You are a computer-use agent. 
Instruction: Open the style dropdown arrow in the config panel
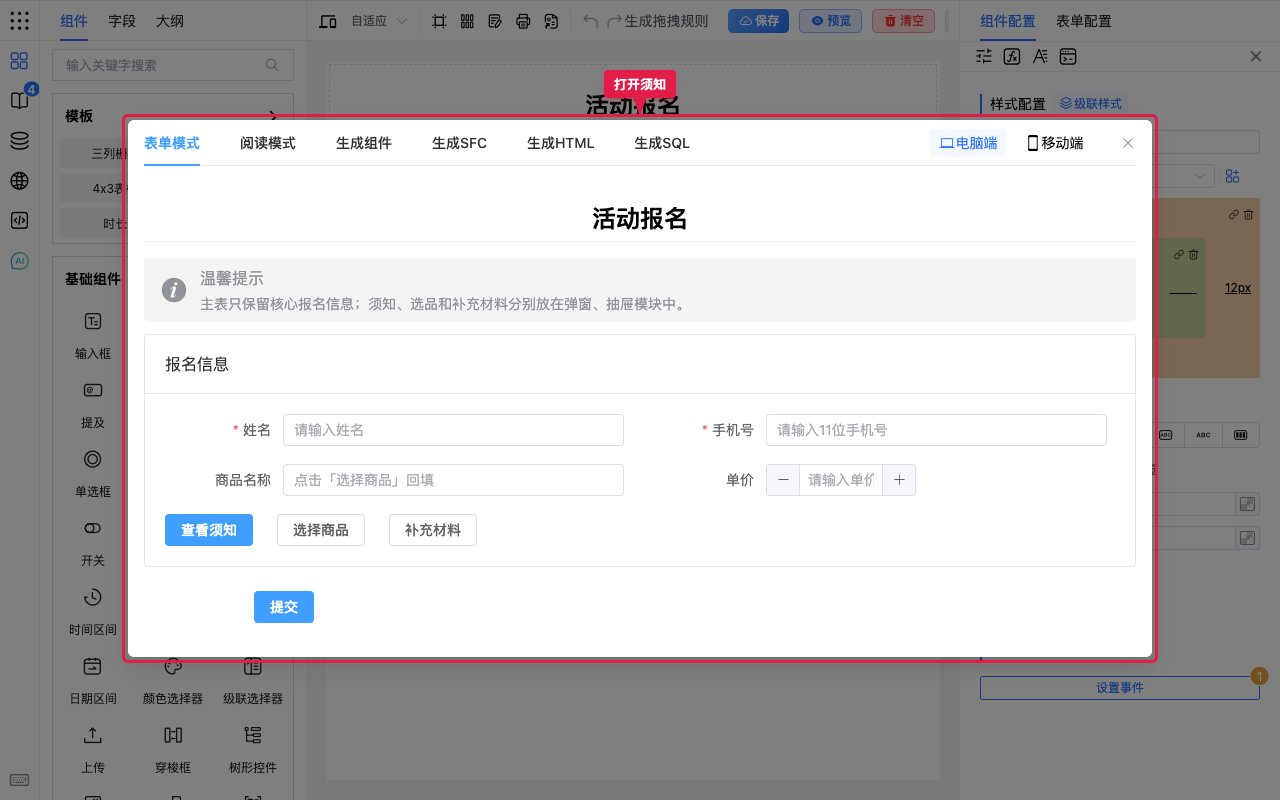pyautogui.click(x=1201, y=176)
